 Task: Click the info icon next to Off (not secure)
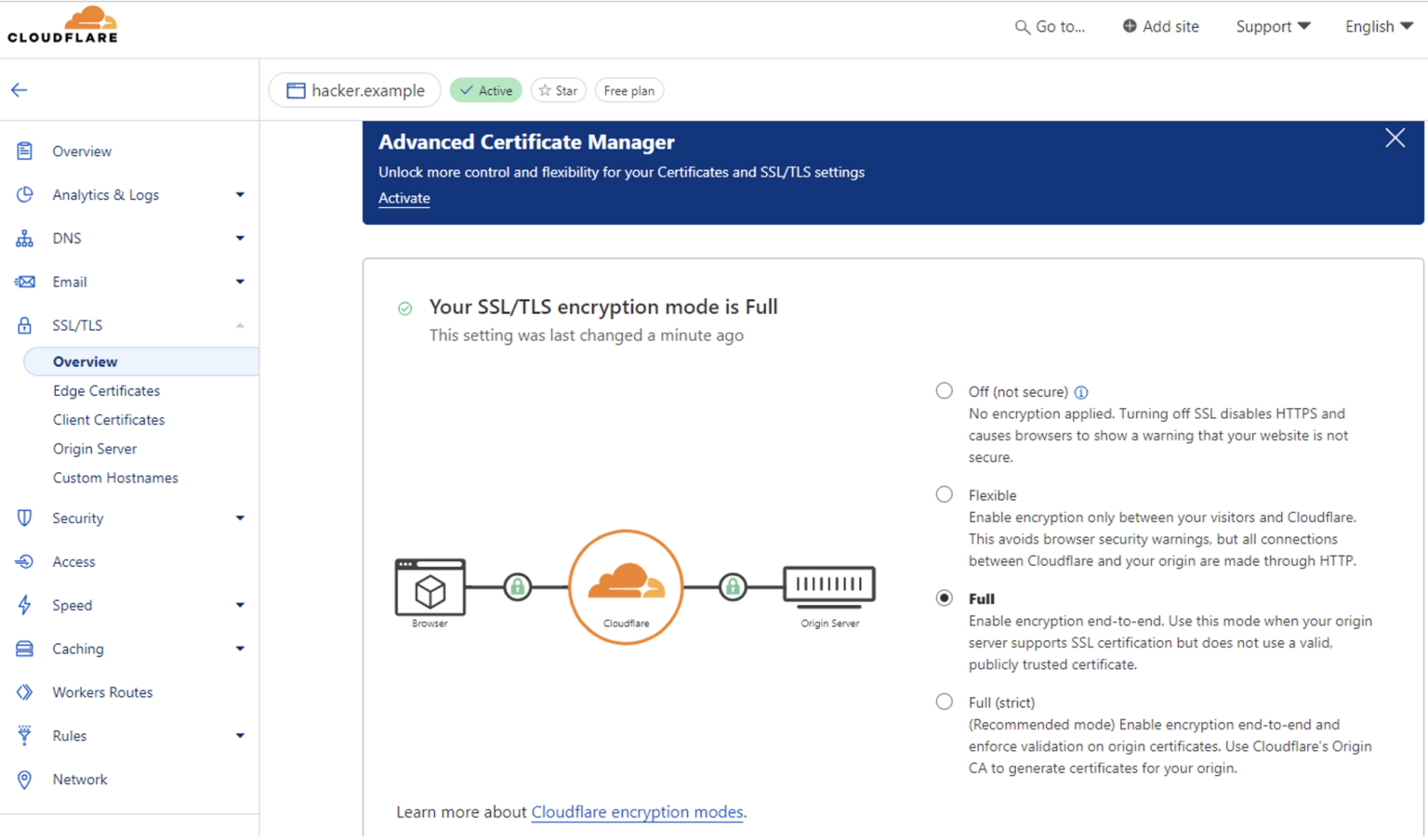[x=1082, y=391]
